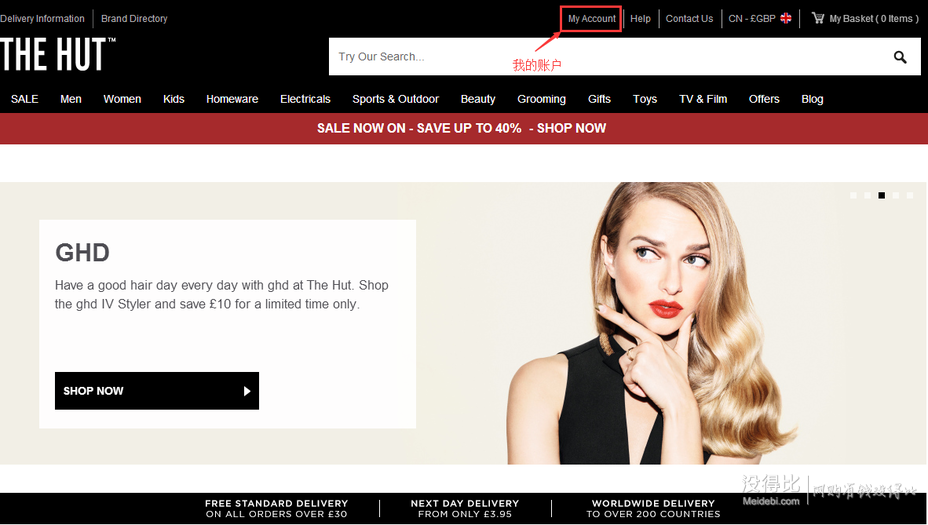Open the shopping basket cart icon
The height and width of the screenshot is (525, 928).
pos(818,18)
